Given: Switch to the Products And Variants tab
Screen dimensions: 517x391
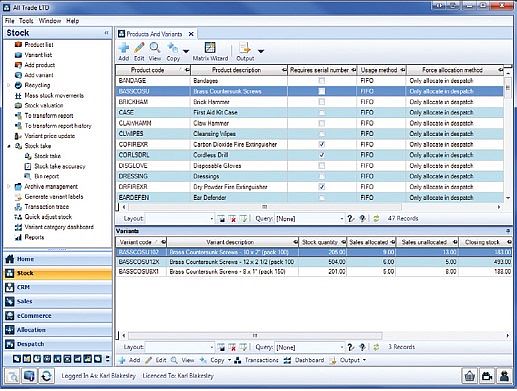Looking at the screenshot, I should pos(154,34).
